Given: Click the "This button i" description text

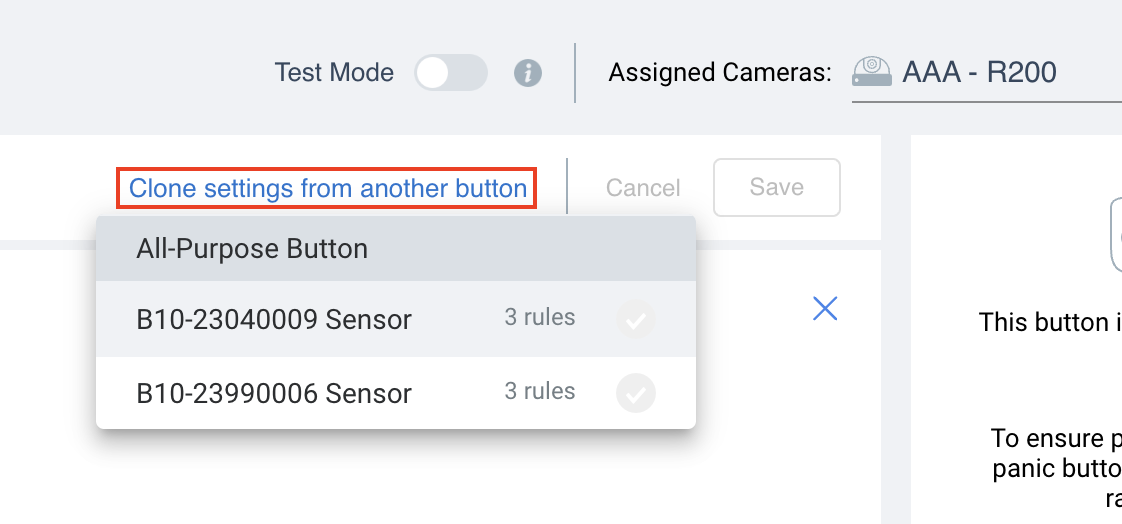Looking at the screenshot, I should [x=1050, y=322].
